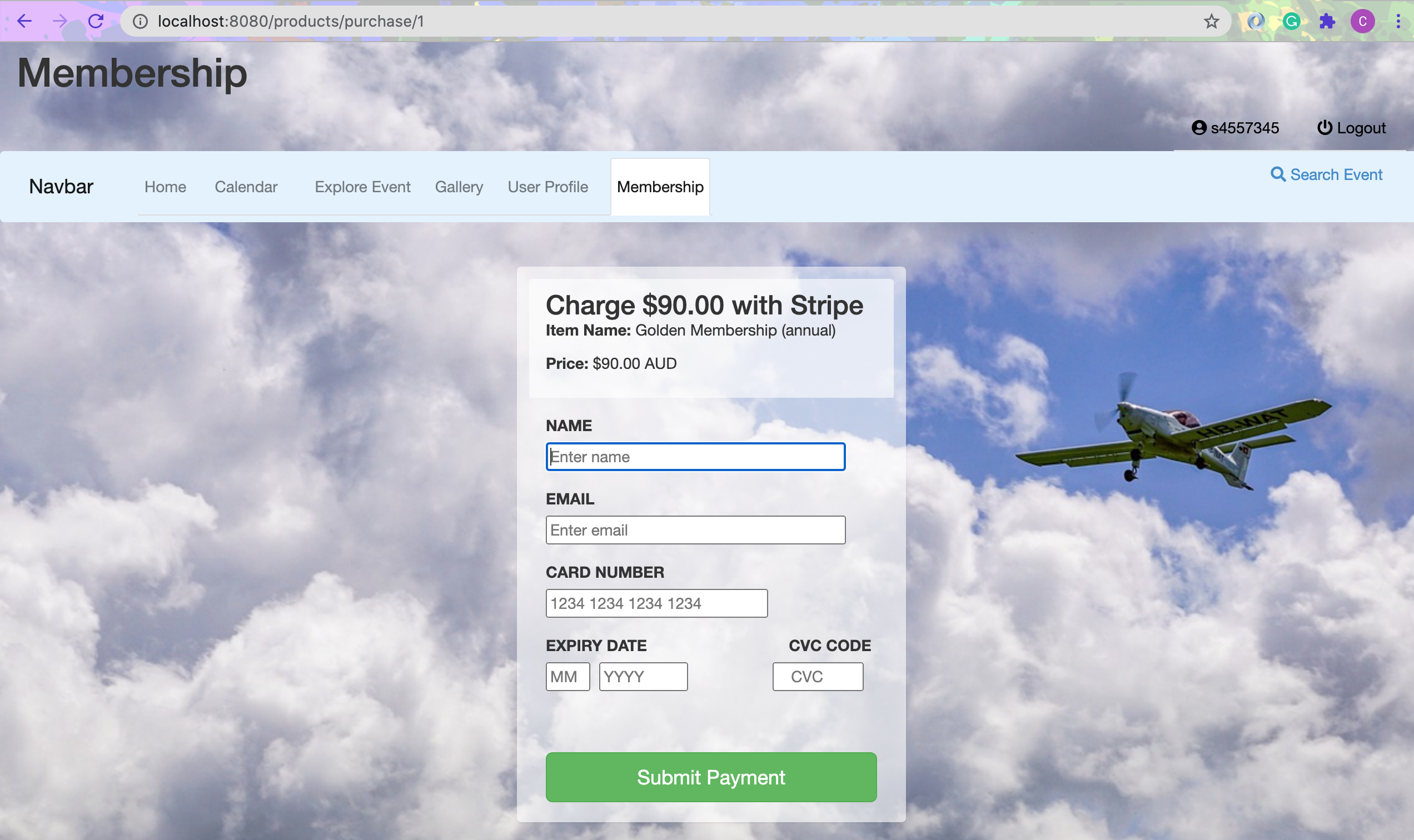
Task: View site information icon in address bar
Action: 141,22
